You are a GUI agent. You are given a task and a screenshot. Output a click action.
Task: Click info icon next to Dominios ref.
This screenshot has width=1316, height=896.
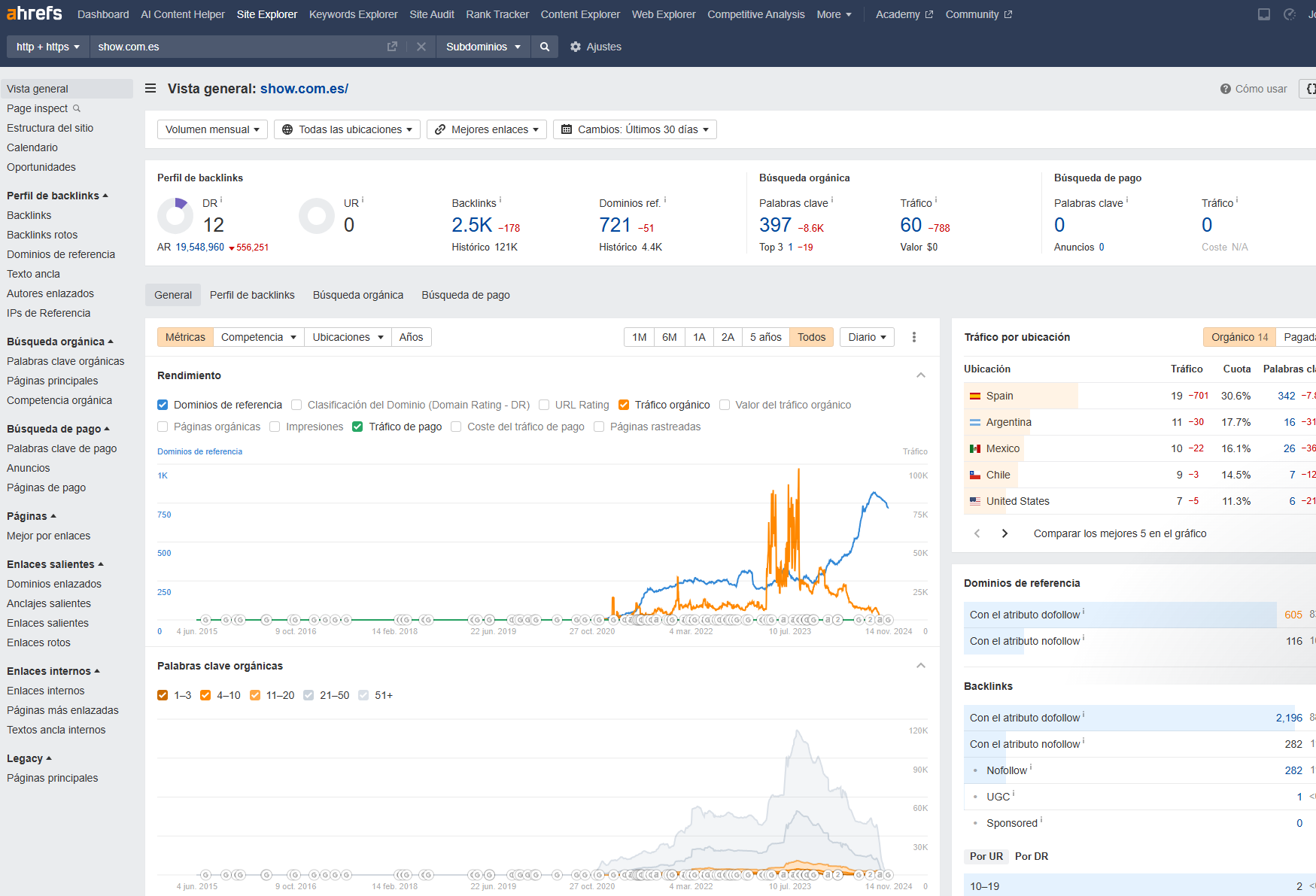[665, 200]
